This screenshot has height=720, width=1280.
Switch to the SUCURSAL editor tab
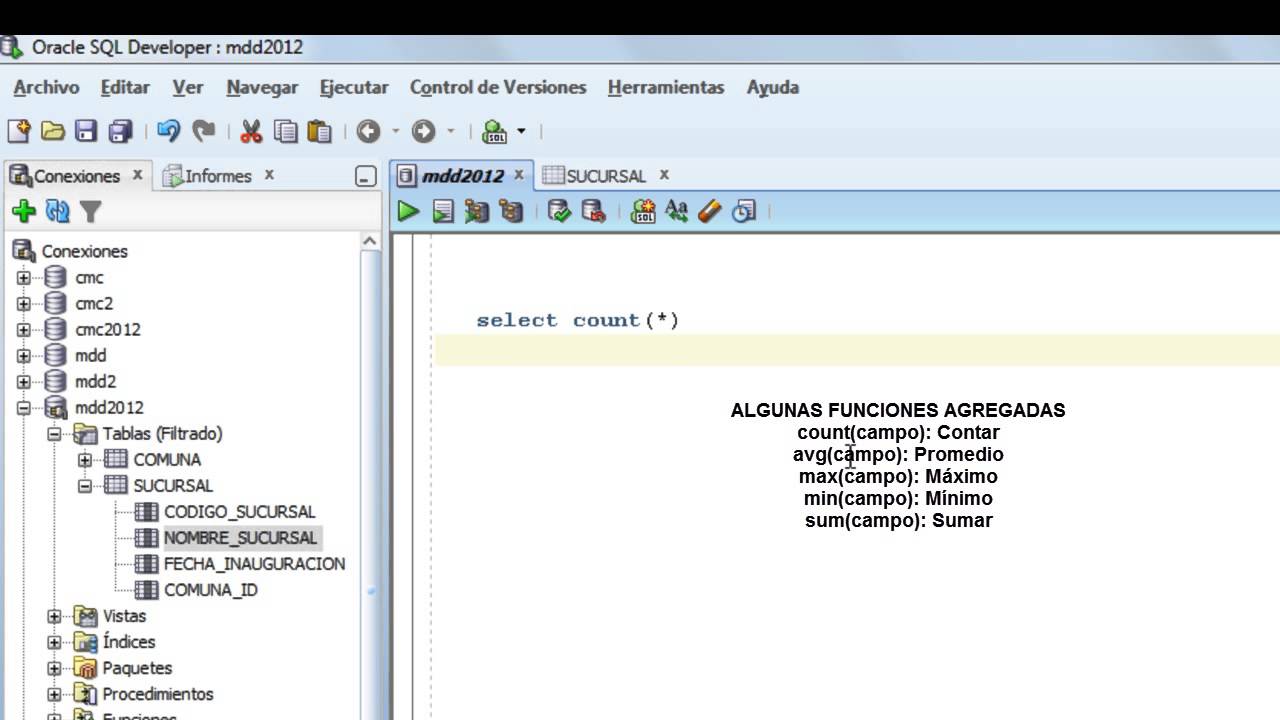[x=606, y=176]
